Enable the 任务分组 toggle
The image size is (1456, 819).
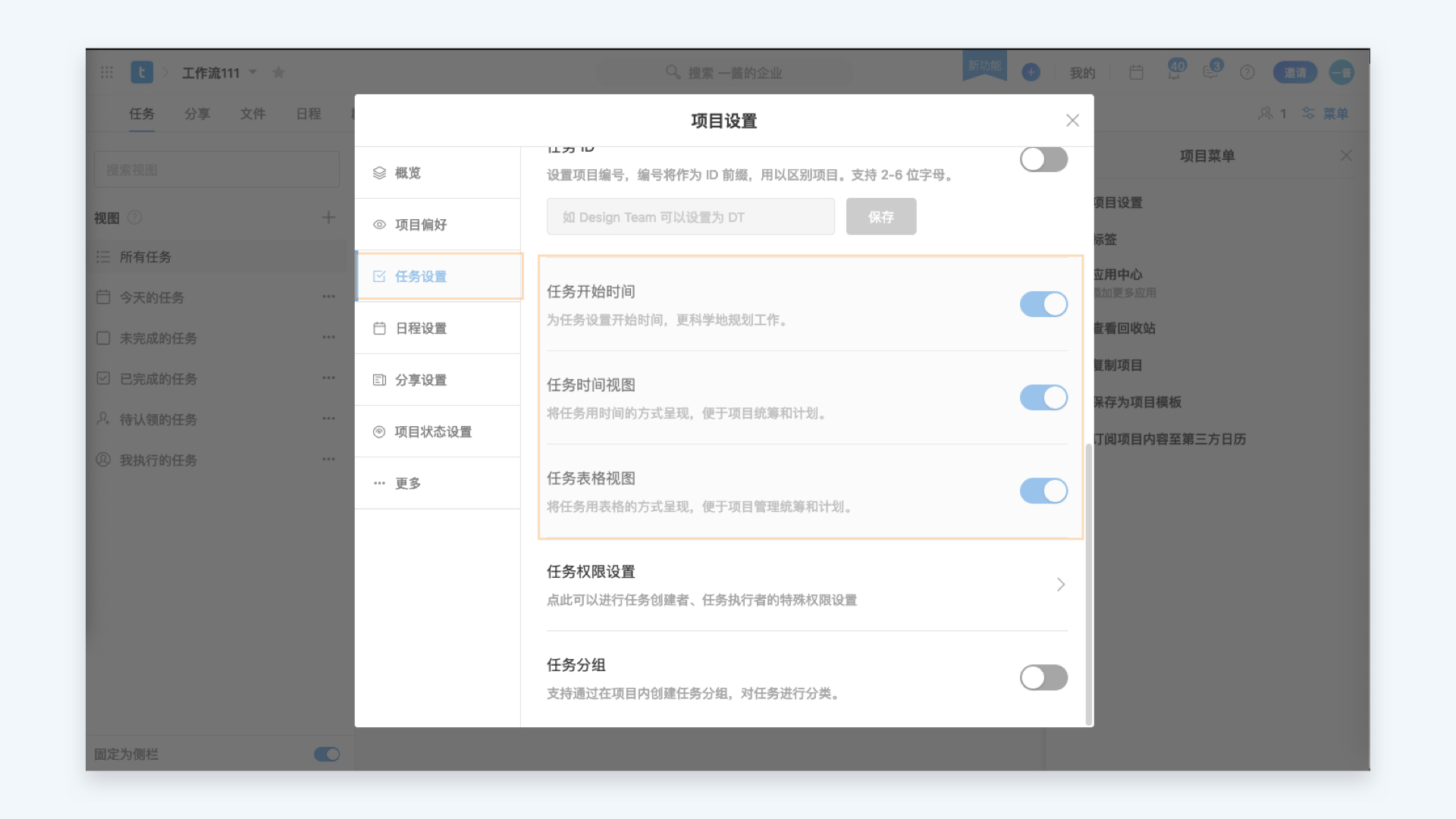pyautogui.click(x=1043, y=677)
